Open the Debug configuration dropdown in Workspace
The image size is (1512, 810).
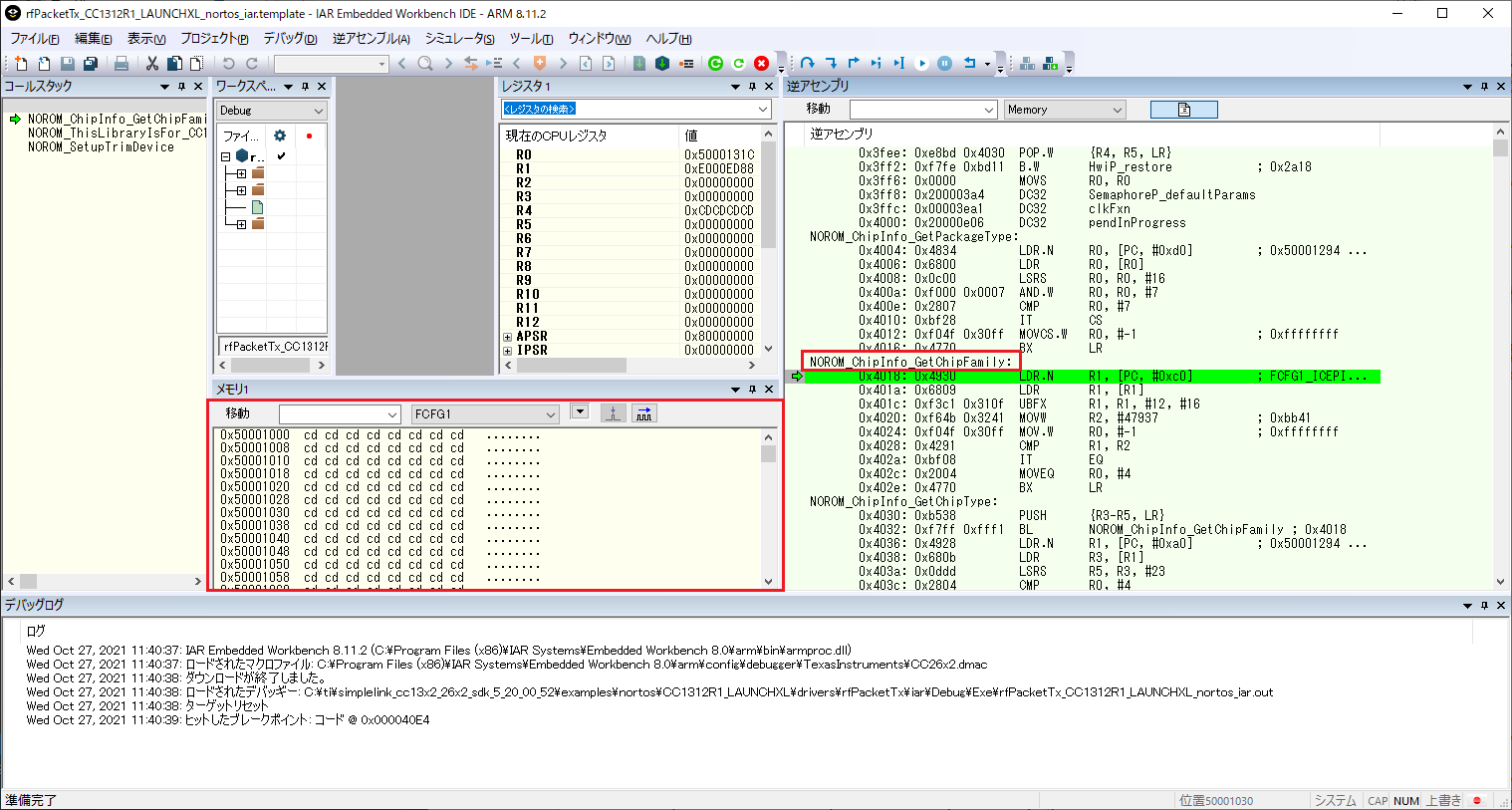coord(319,111)
